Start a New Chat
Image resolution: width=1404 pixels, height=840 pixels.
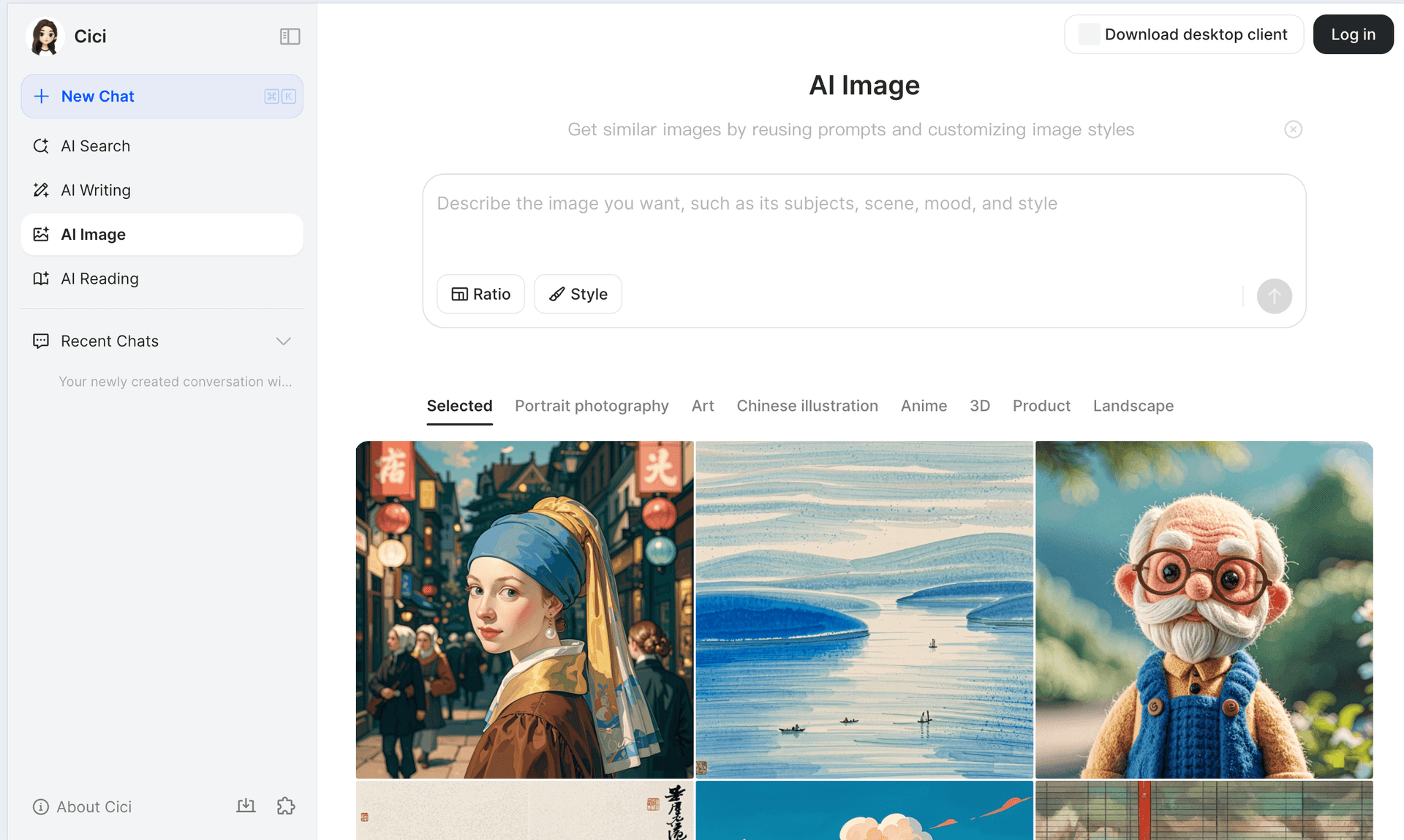coord(162,97)
